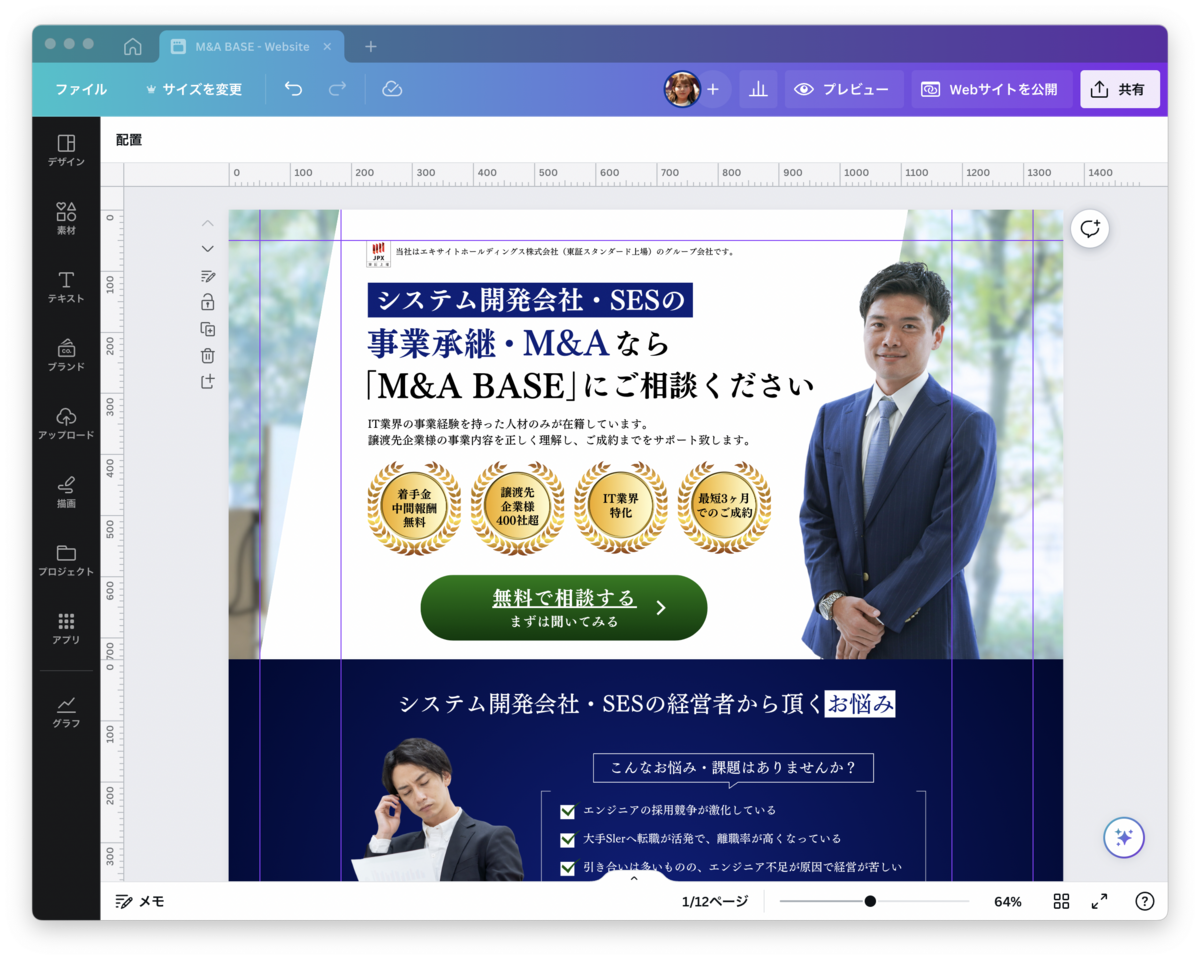Click the Position (配置) toolbar option
1200x960 pixels.
[x=129, y=140]
